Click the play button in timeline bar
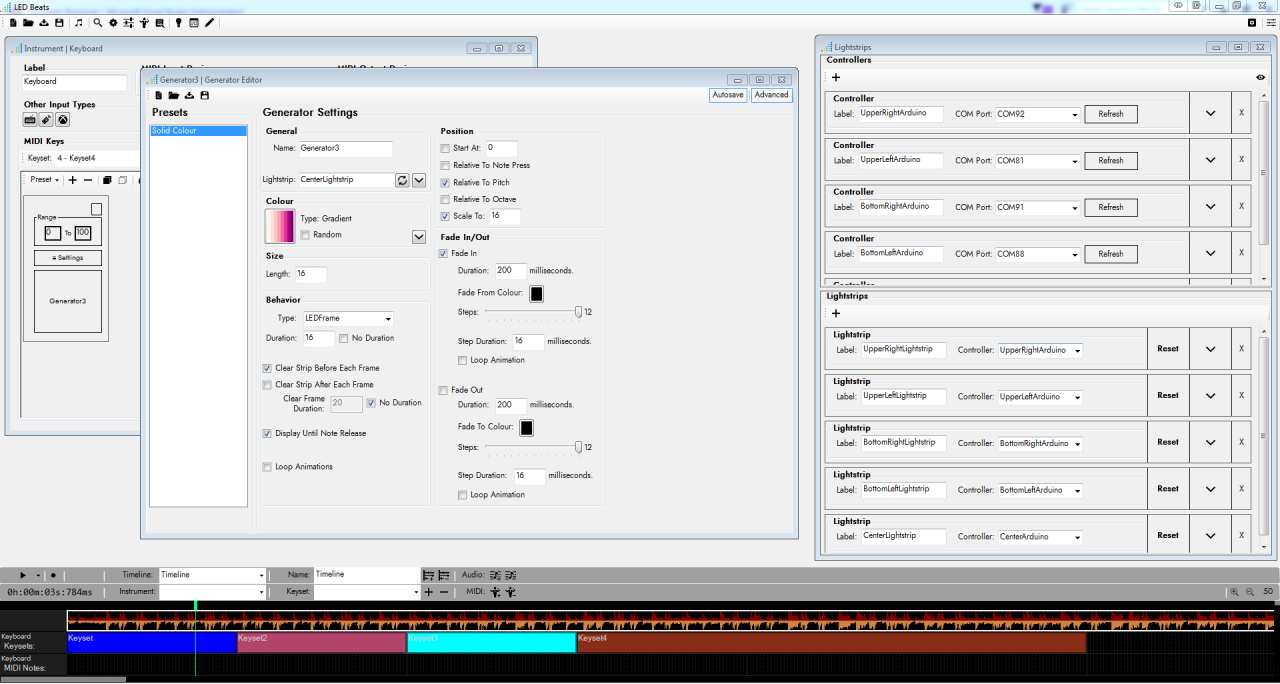 (x=23, y=575)
